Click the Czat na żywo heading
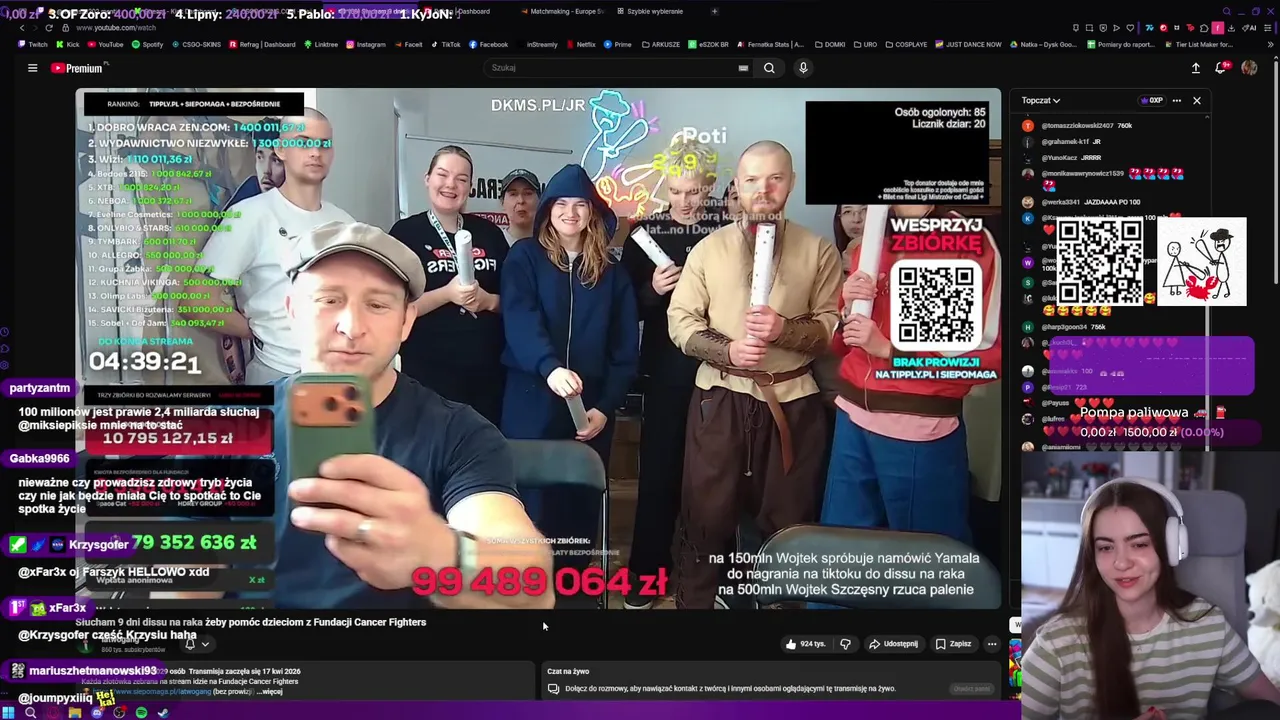This screenshot has height=720, width=1280. [x=568, y=671]
